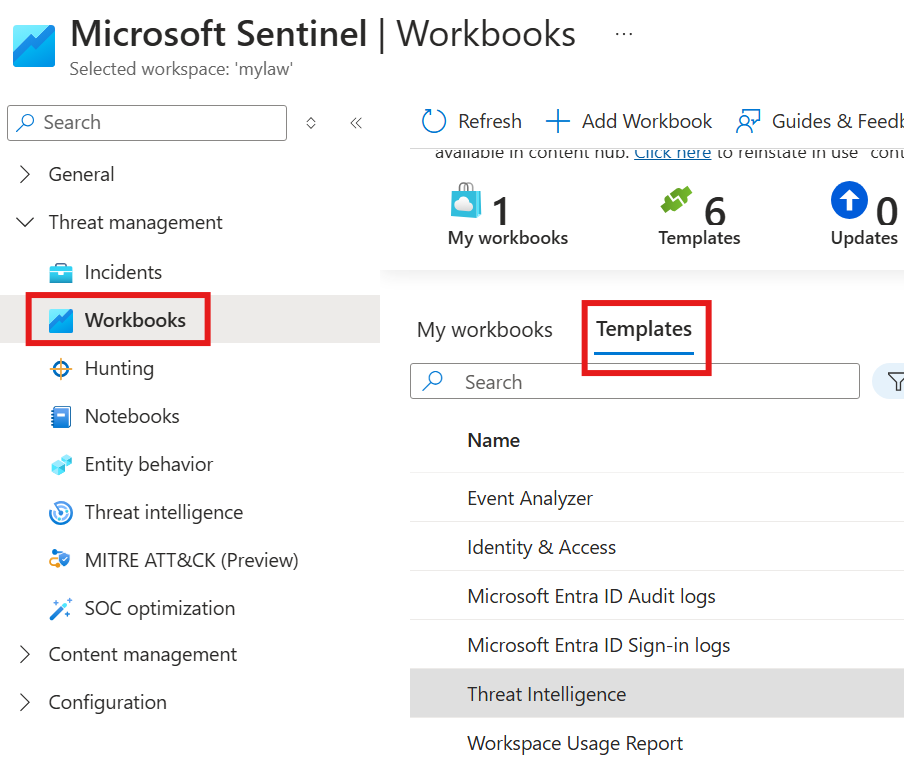Open Notebooks in sidebar
The width and height of the screenshot is (904, 757).
tap(132, 416)
